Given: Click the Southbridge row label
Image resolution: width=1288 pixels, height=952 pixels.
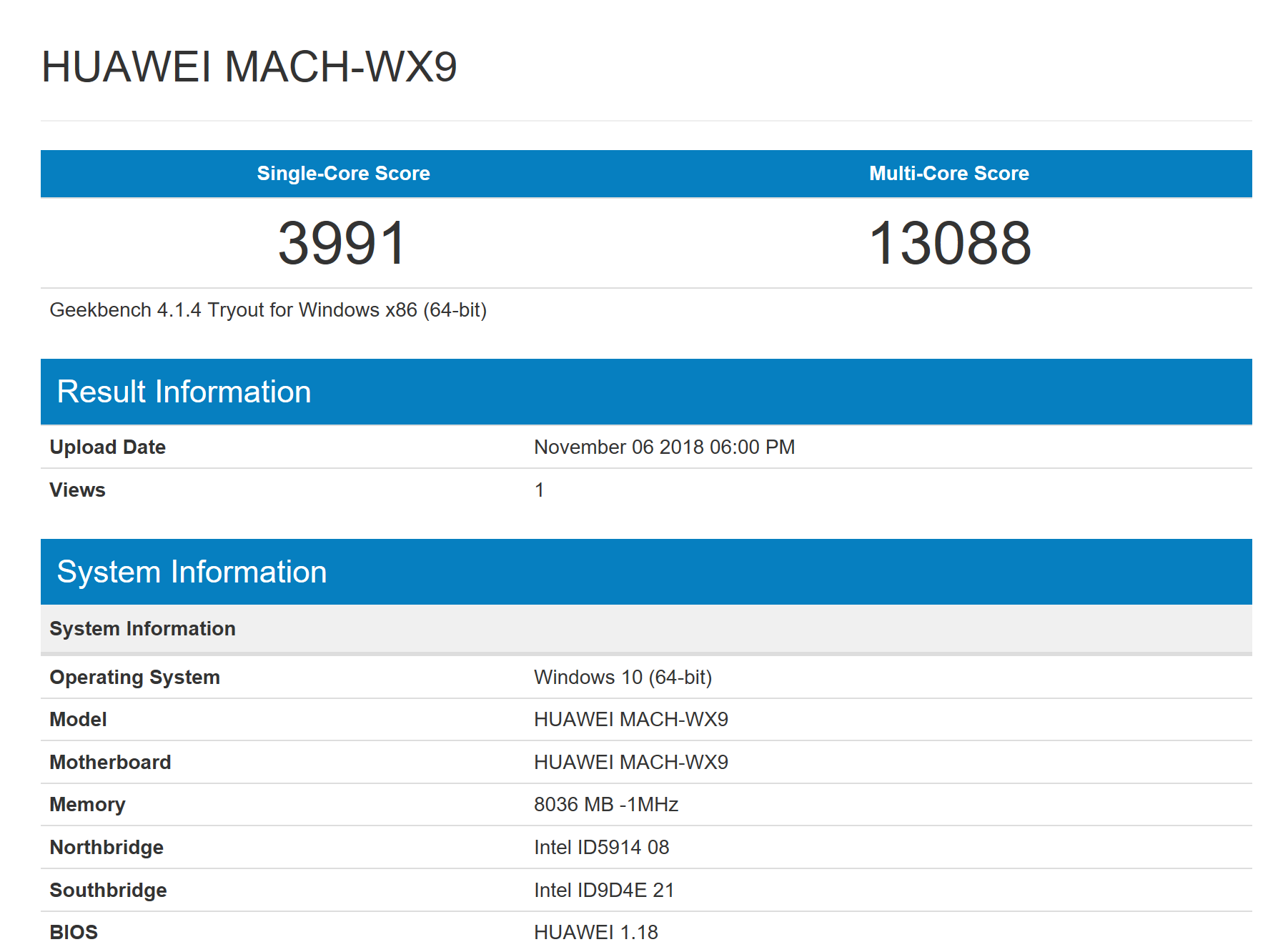Looking at the screenshot, I should [108, 891].
